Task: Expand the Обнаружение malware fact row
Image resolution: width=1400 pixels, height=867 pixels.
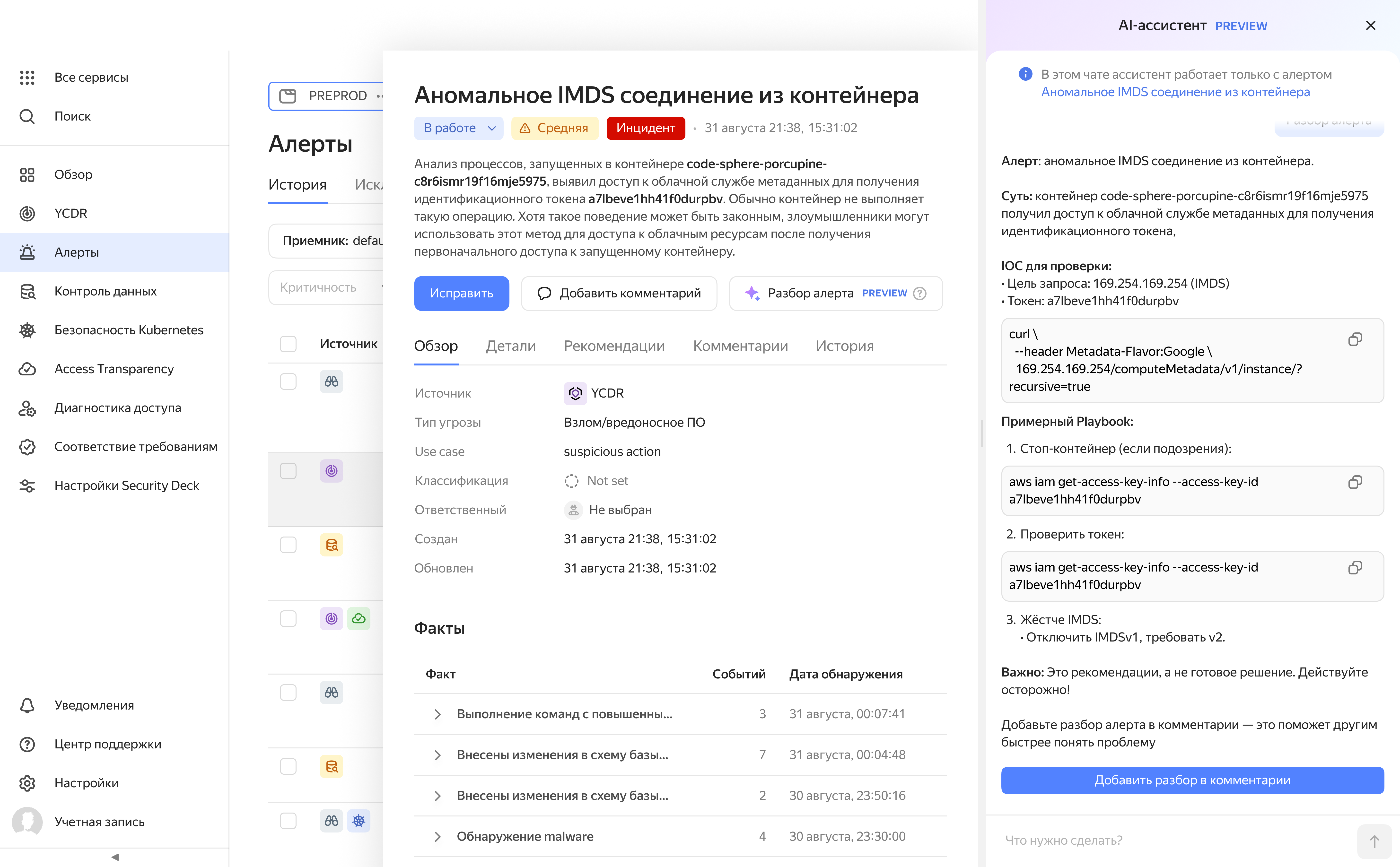Action: pos(437,837)
